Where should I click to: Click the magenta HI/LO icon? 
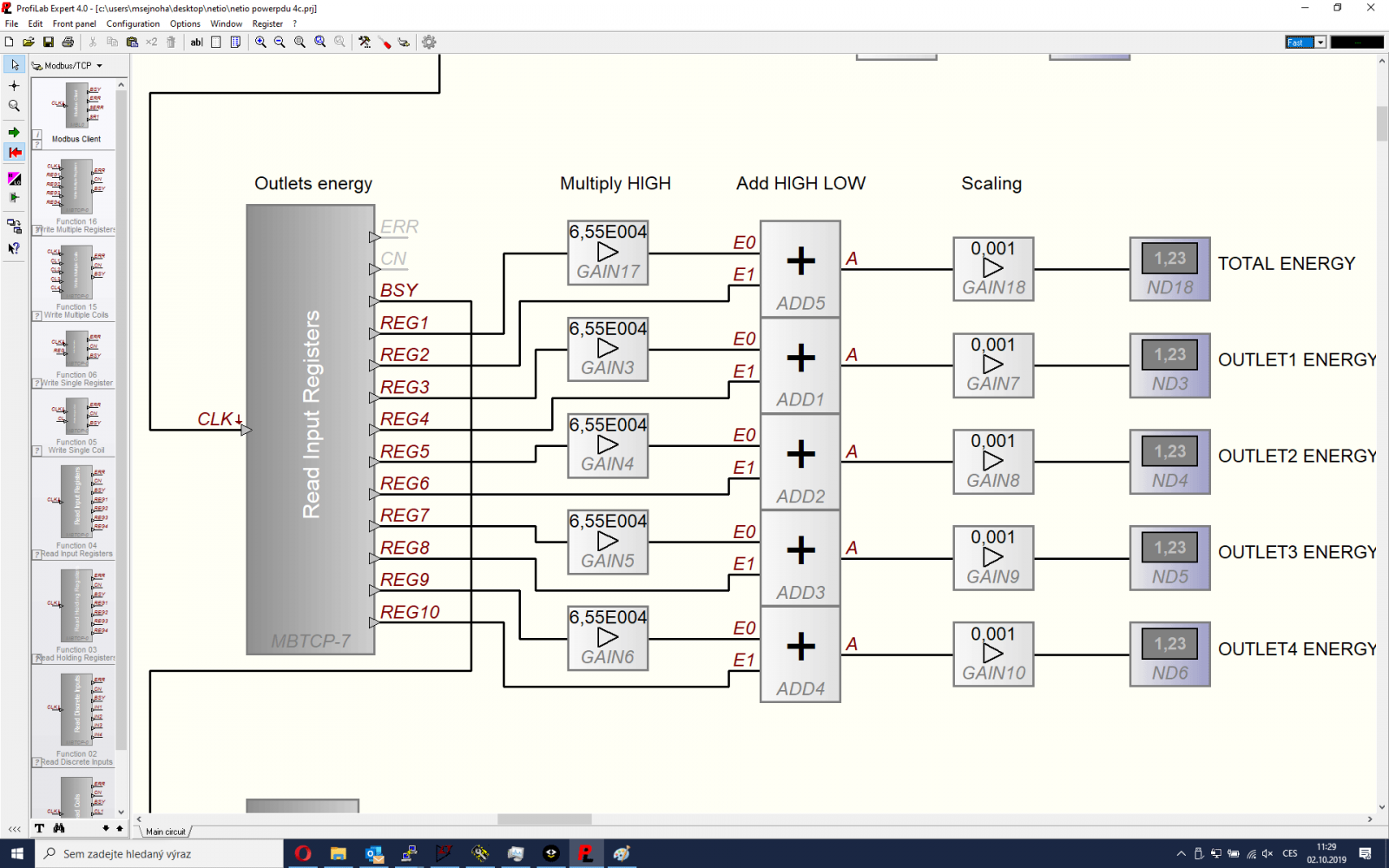pyautogui.click(x=14, y=179)
